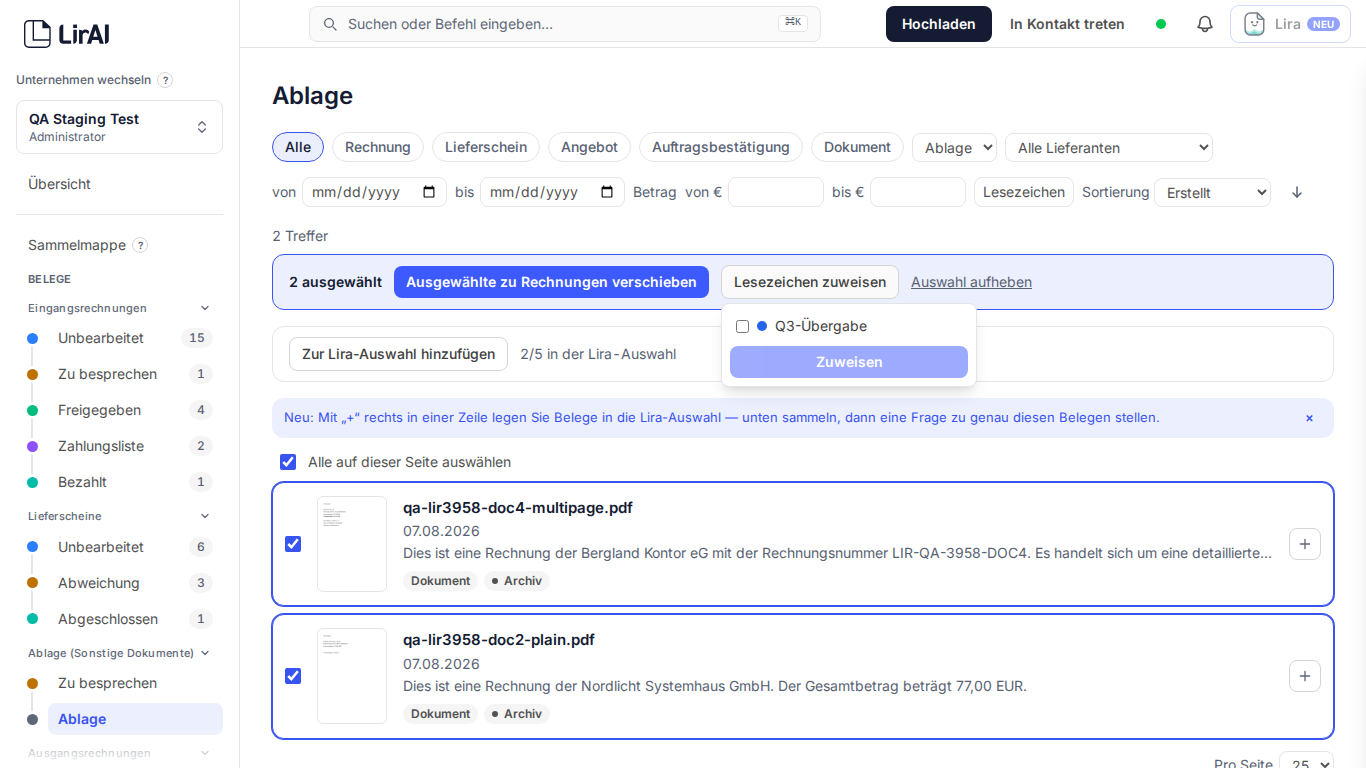
Task: Expand the Ausgangsrechnungen section
Action: click(x=205, y=753)
